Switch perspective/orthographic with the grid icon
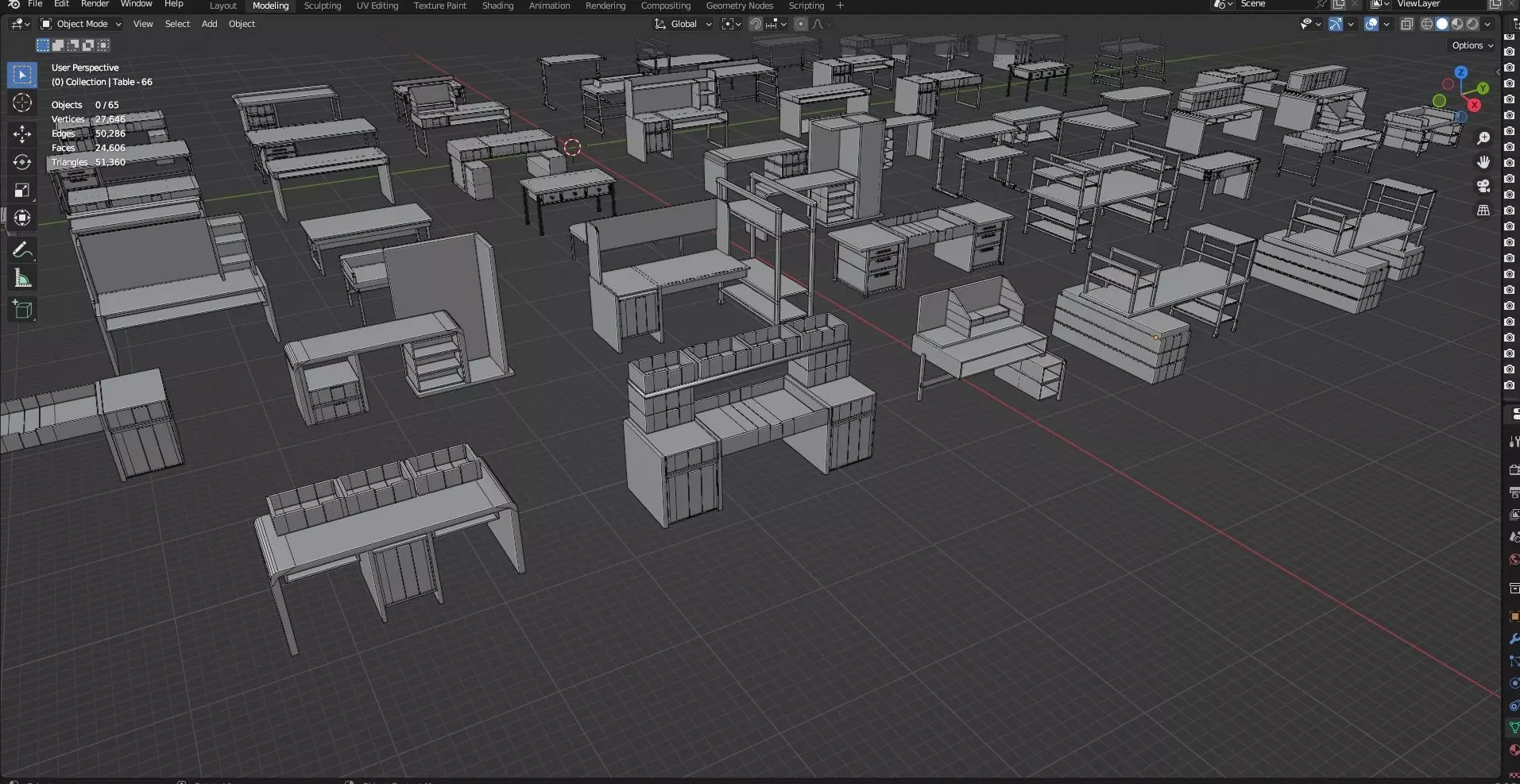Viewport: 1520px width, 784px height. (1483, 210)
